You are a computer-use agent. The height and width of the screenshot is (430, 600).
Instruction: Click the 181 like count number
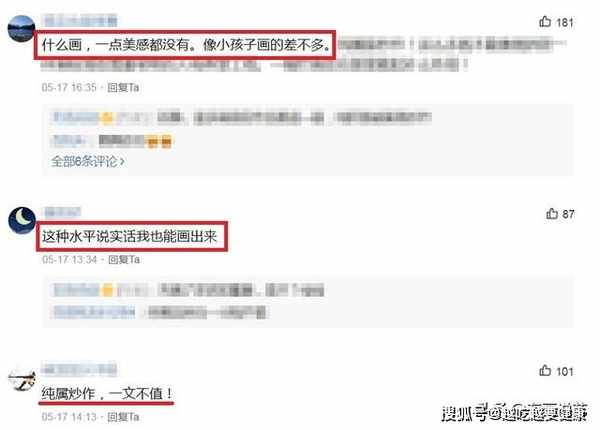coord(564,23)
